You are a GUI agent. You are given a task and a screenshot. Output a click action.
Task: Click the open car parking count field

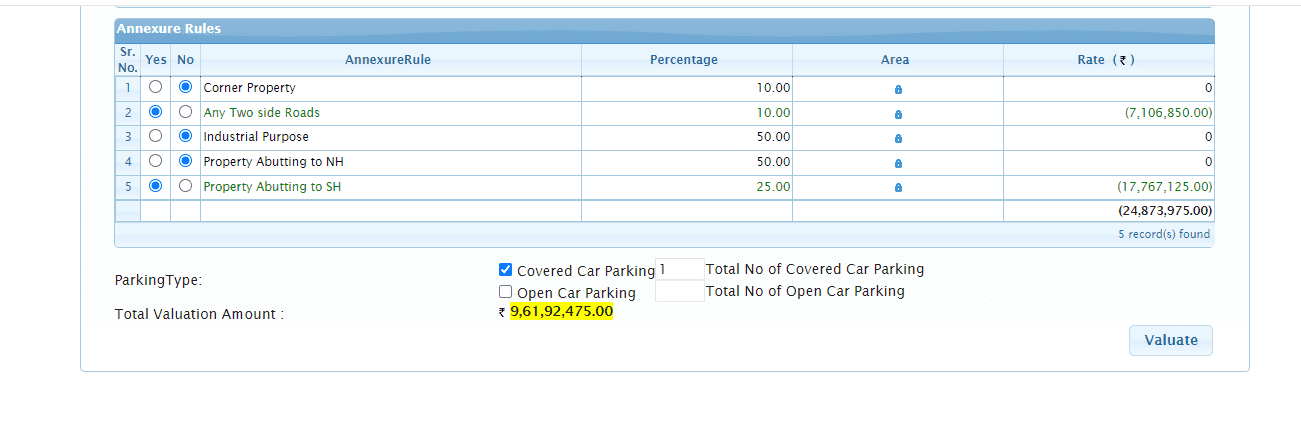679,291
